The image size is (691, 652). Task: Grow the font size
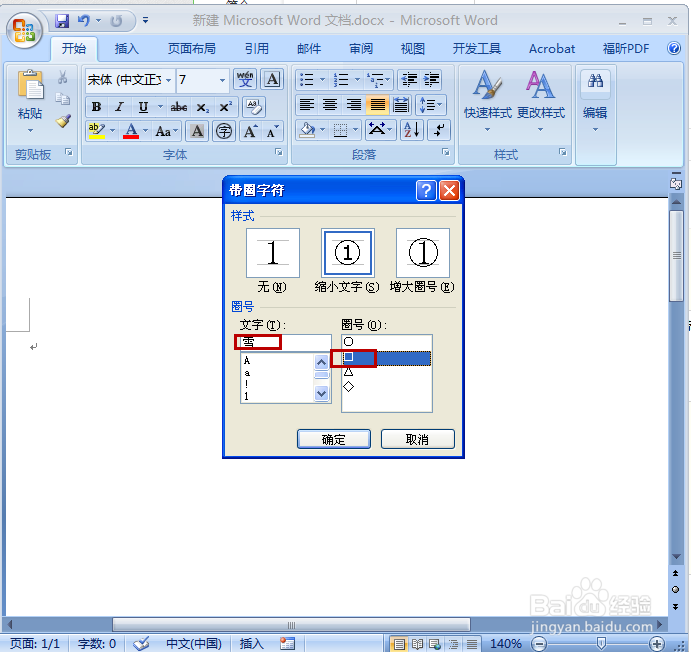click(x=250, y=131)
